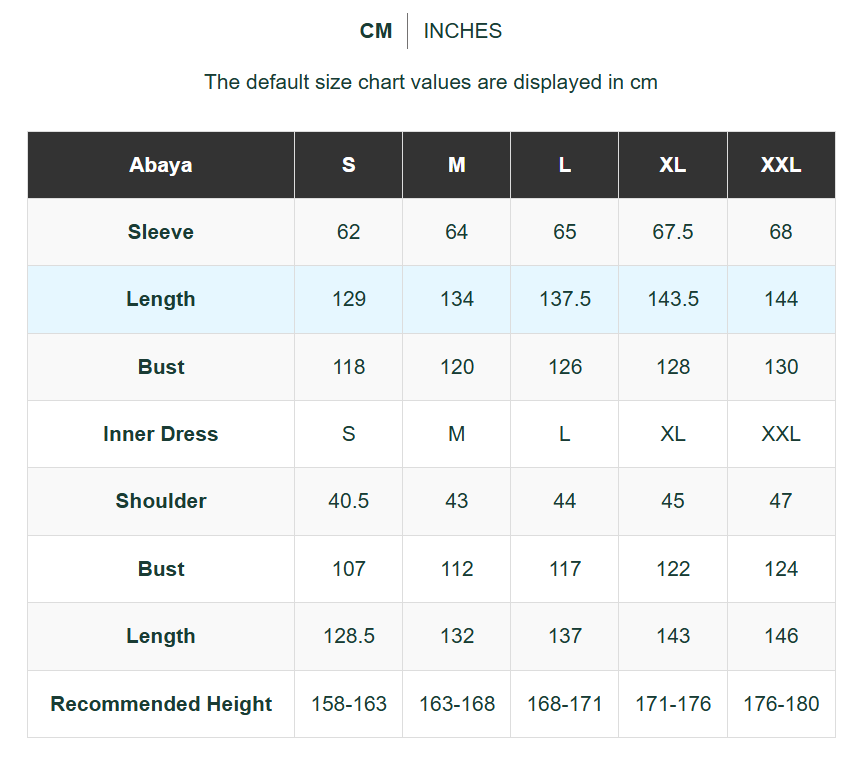Screen dimensions: 865x759
Task: Select the M size column header
Action: [x=456, y=164]
